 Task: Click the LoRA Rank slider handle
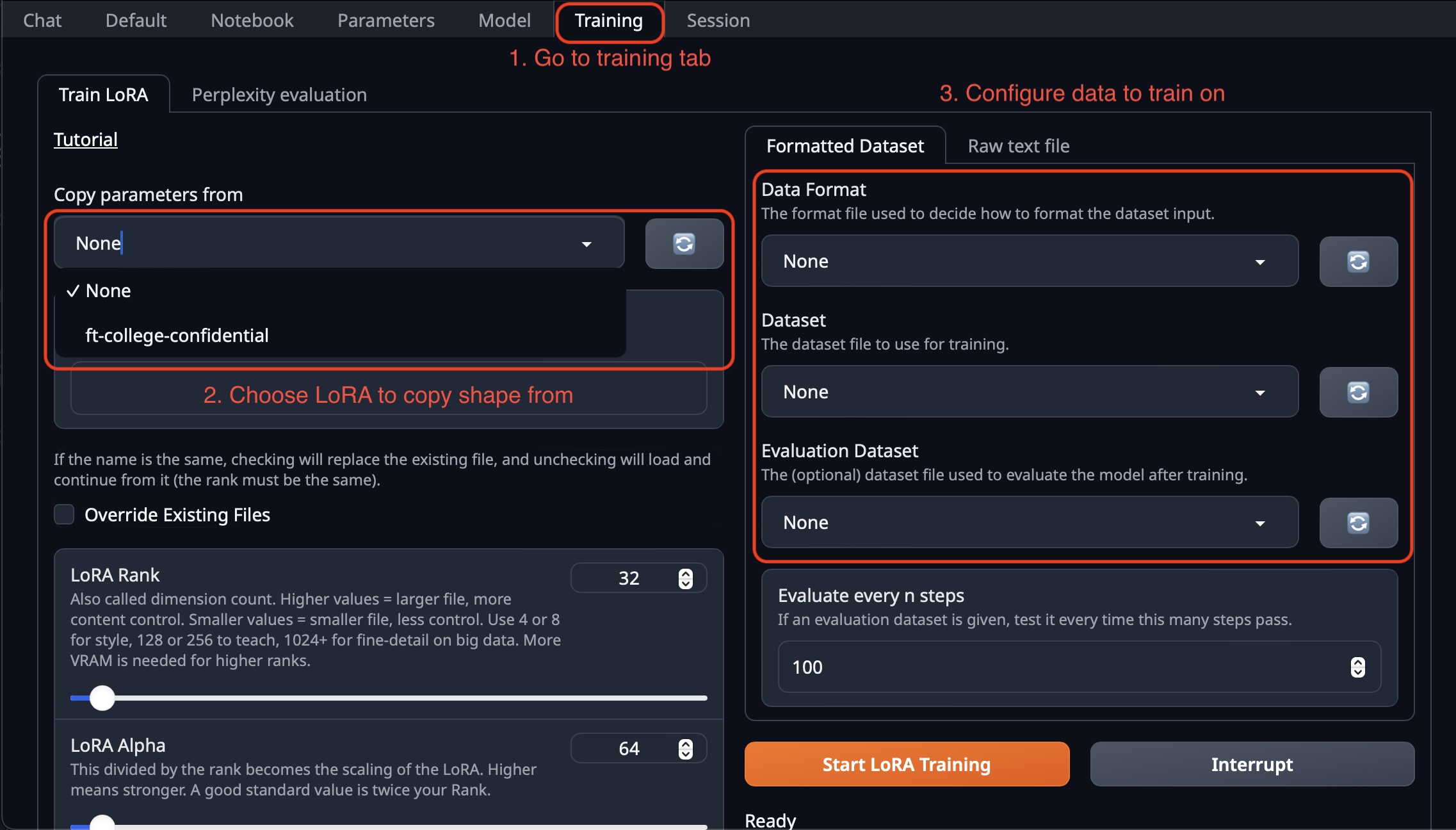pos(102,698)
